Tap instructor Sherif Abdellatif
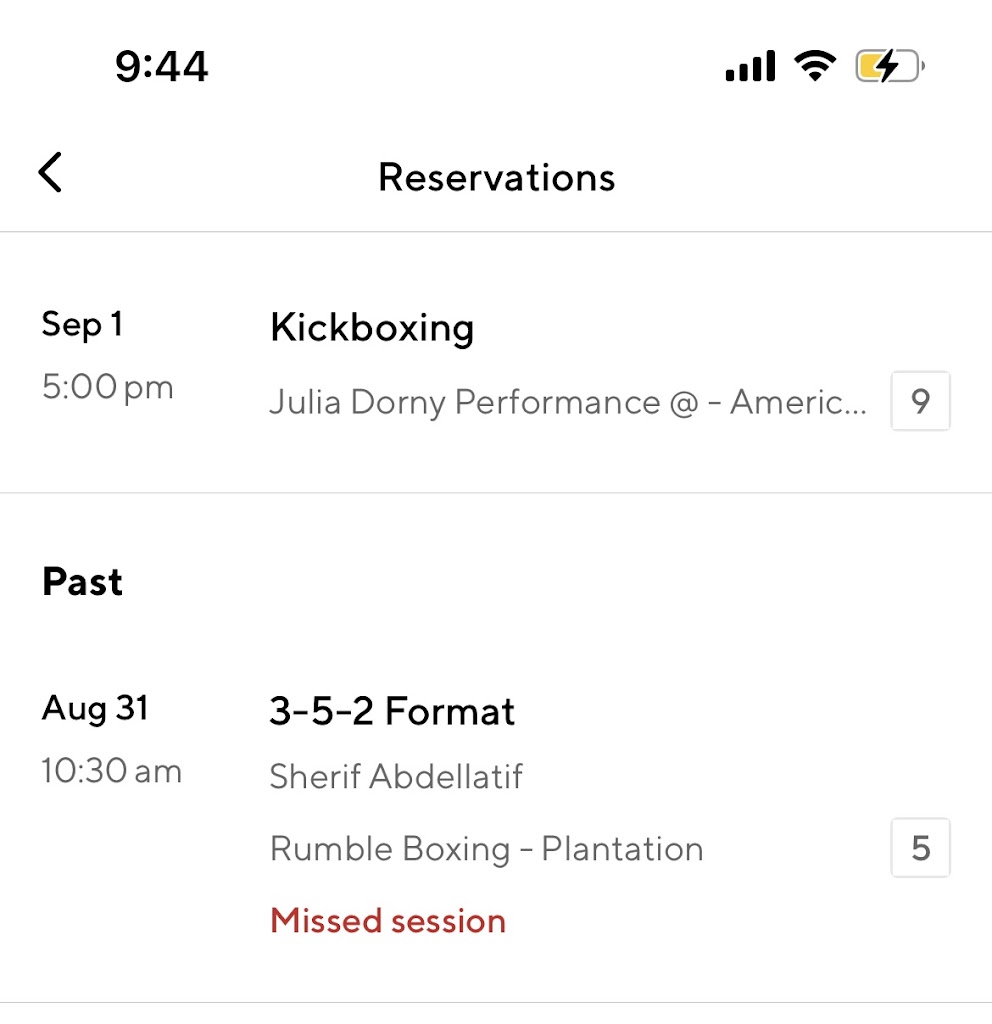Viewport: 992px width, 1024px height. 396,776
